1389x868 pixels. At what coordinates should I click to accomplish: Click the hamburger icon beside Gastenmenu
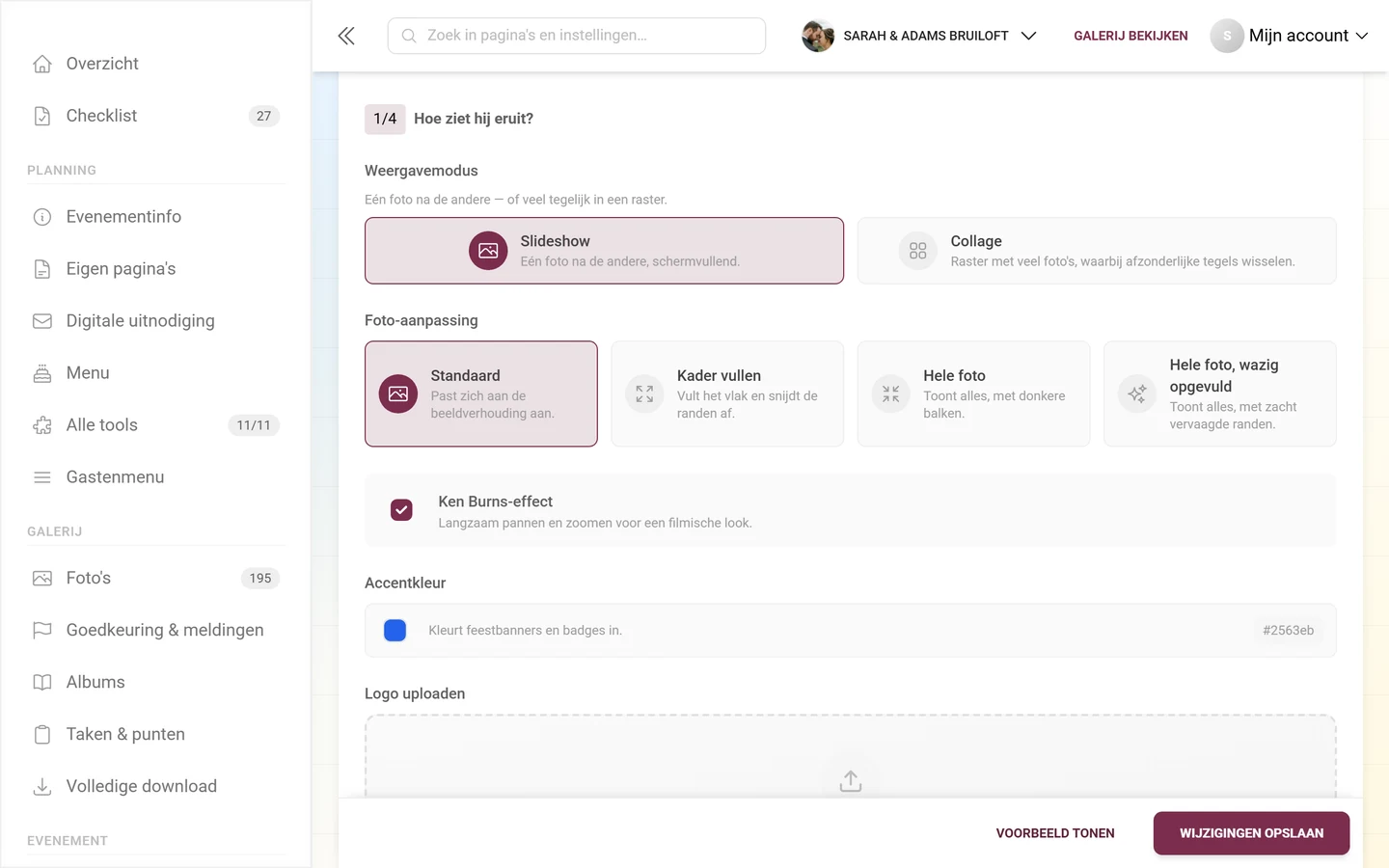tap(42, 477)
